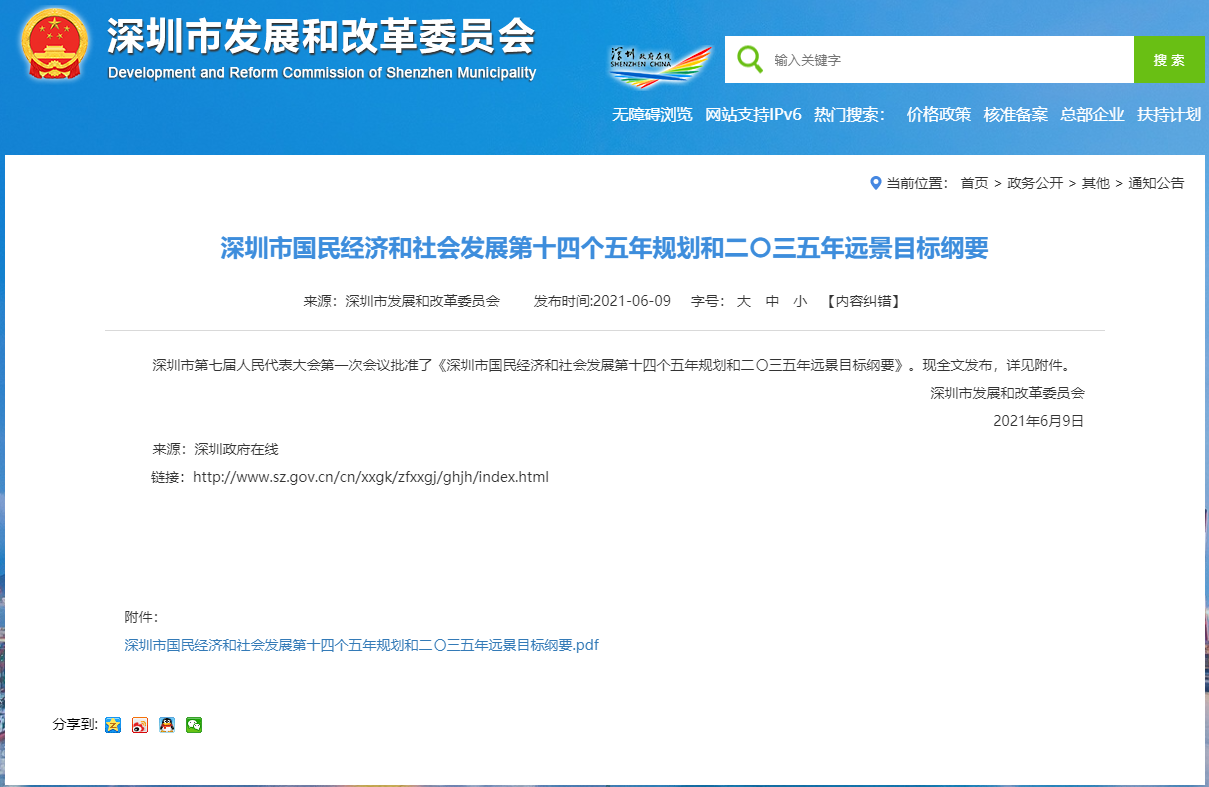Share the page to WeChat
This screenshot has height=787, width=1209.
click(194, 725)
